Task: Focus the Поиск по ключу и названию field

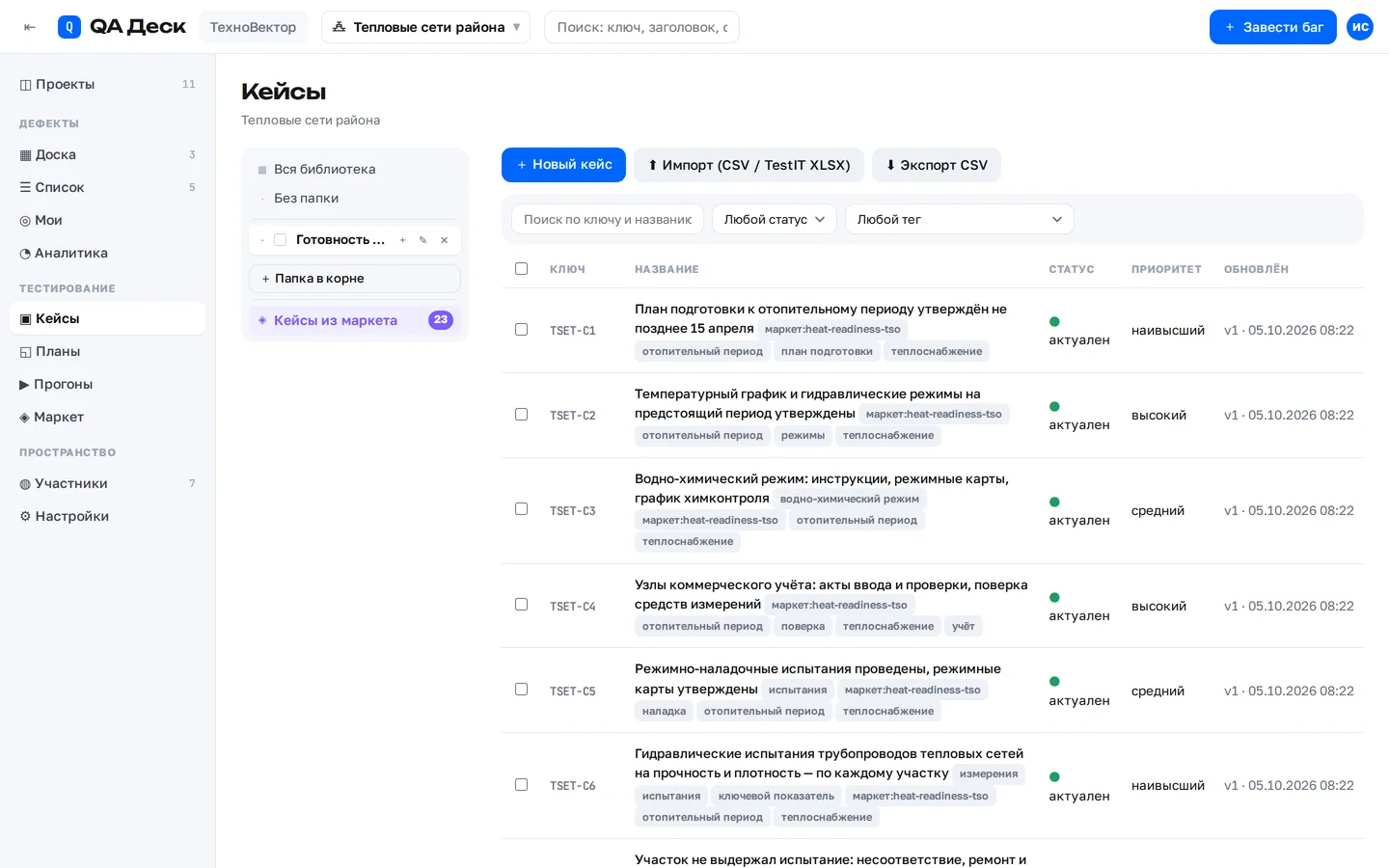Action: 608,219
